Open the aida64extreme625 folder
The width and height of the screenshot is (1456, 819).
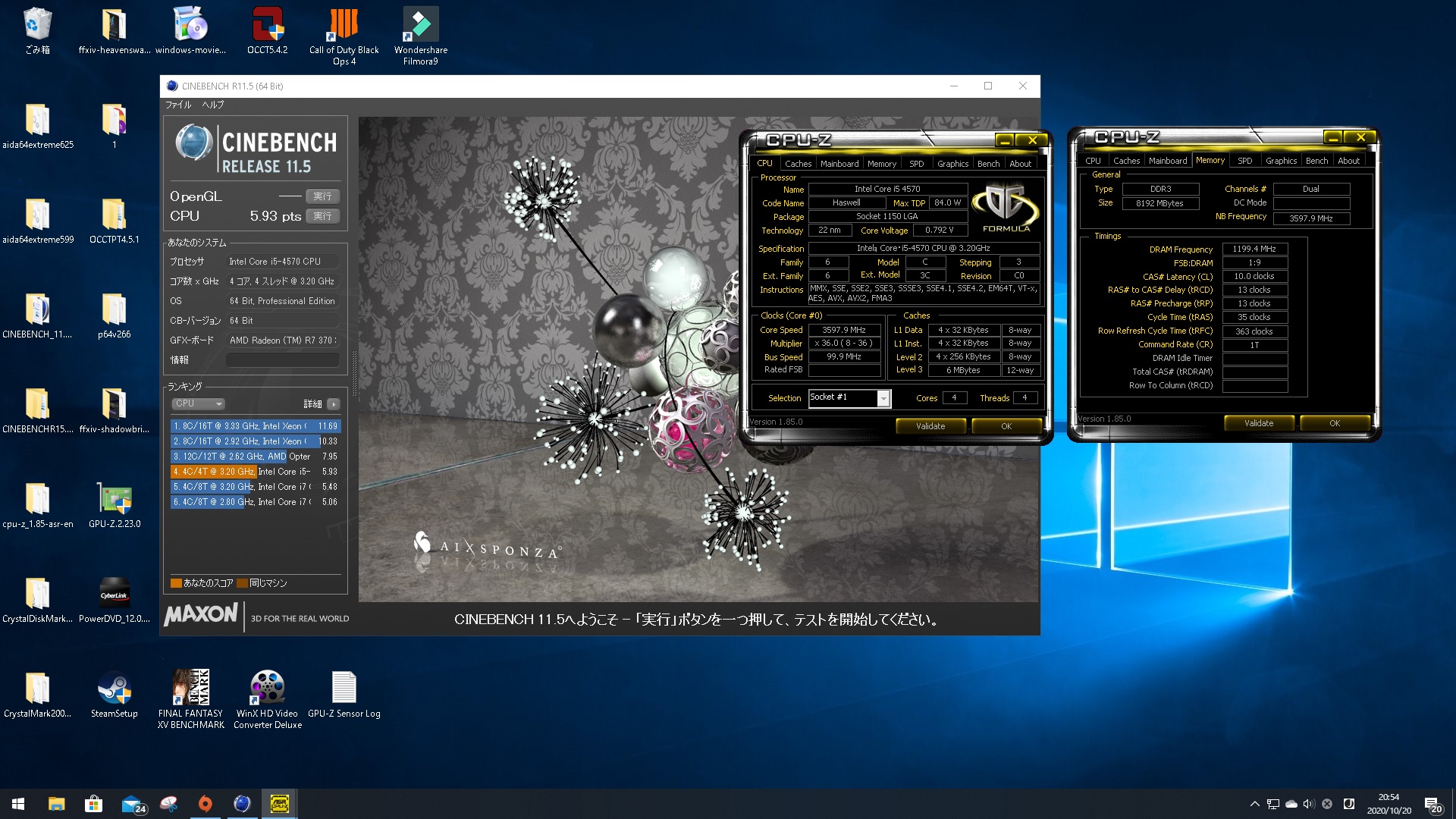click(x=37, y=126)
